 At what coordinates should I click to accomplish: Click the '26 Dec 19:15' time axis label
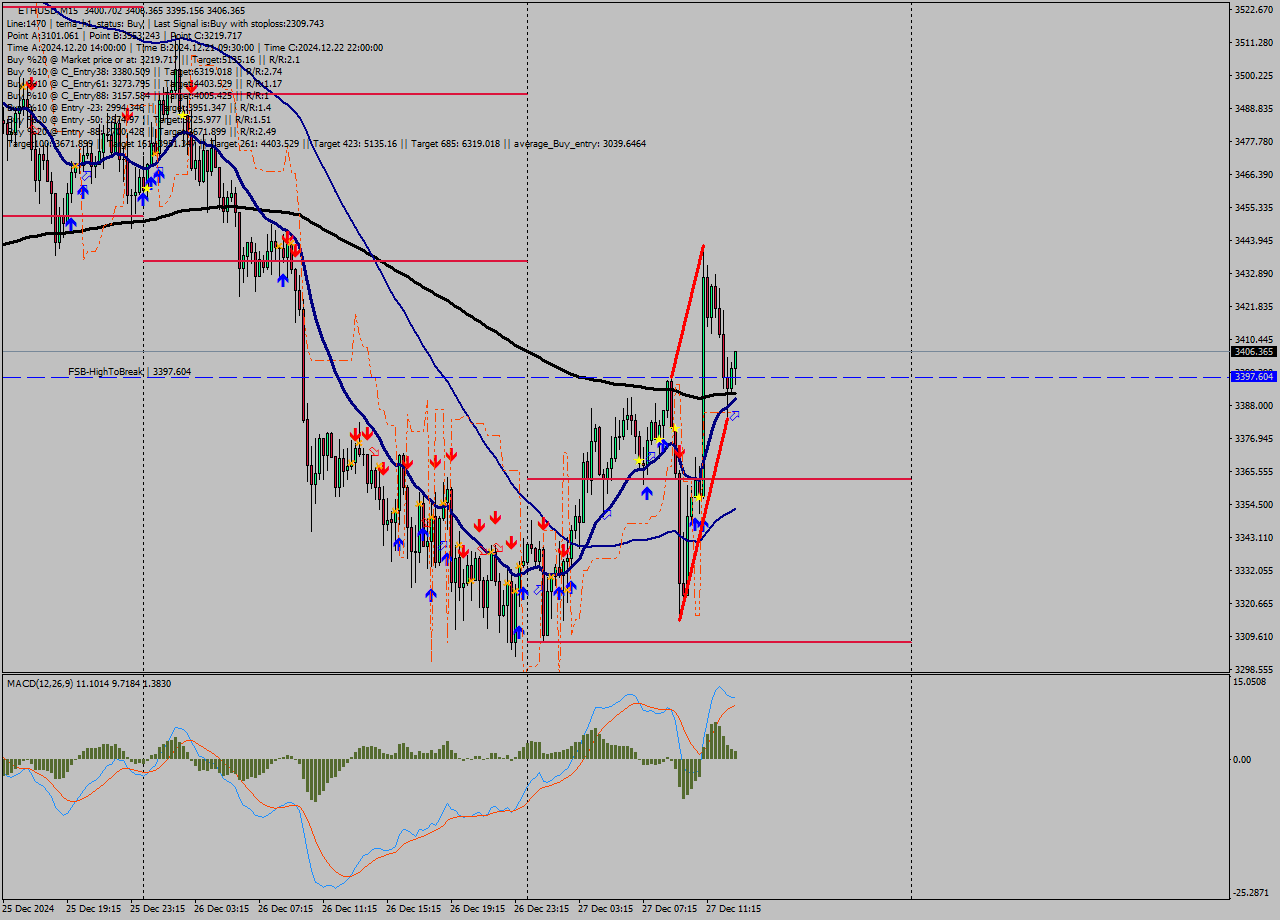coord(478,910)
